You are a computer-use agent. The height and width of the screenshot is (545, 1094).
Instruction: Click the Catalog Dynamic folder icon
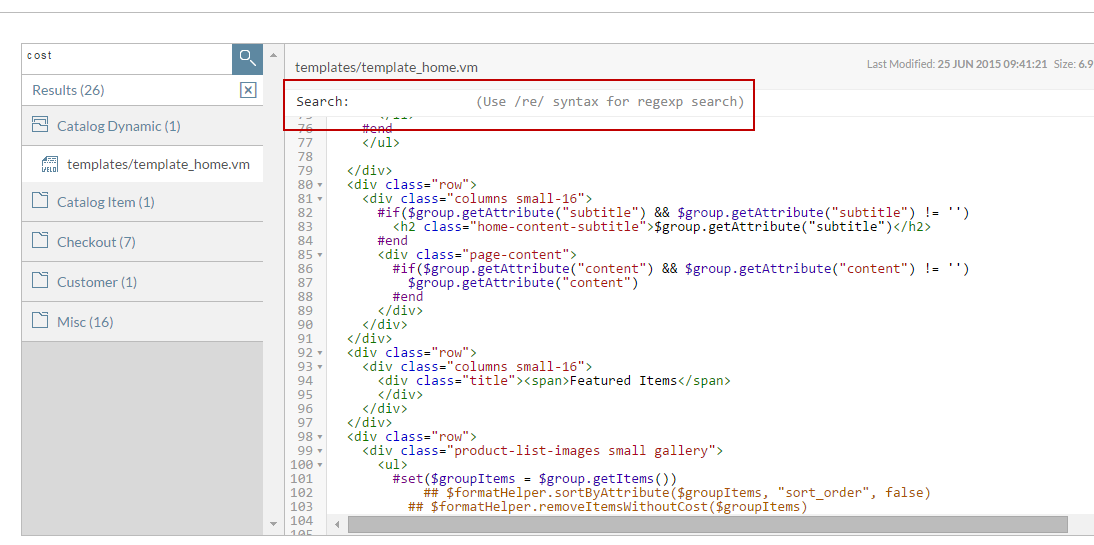click(40, 126)
